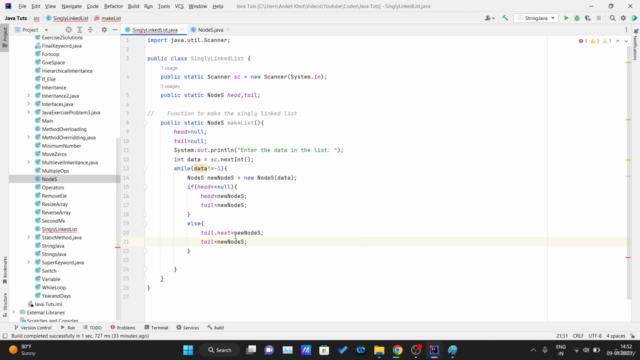Viewport: 640px width, 360px height.
Task: Run the String.java configuration
Action: tap(566, 18)
